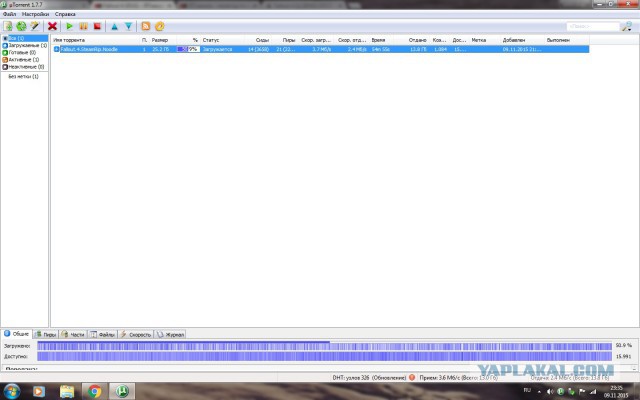Click the 09.11.2015 added-date cell
This screenshot has height=400, width=640.
pos(522,49)
